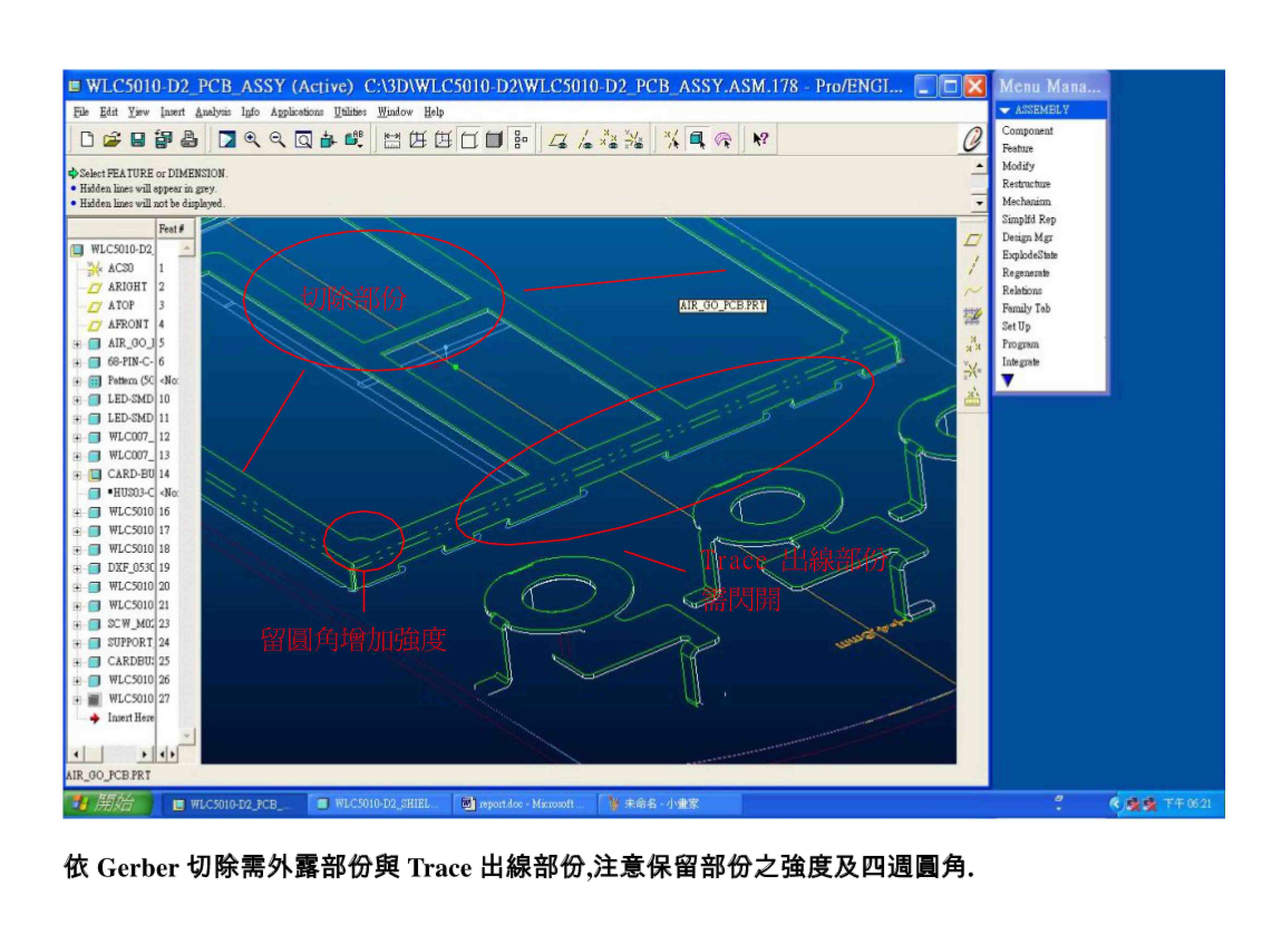Screen dimensions: 1288x940
Task: Open the File menu
Action: (x=81, y=112)
